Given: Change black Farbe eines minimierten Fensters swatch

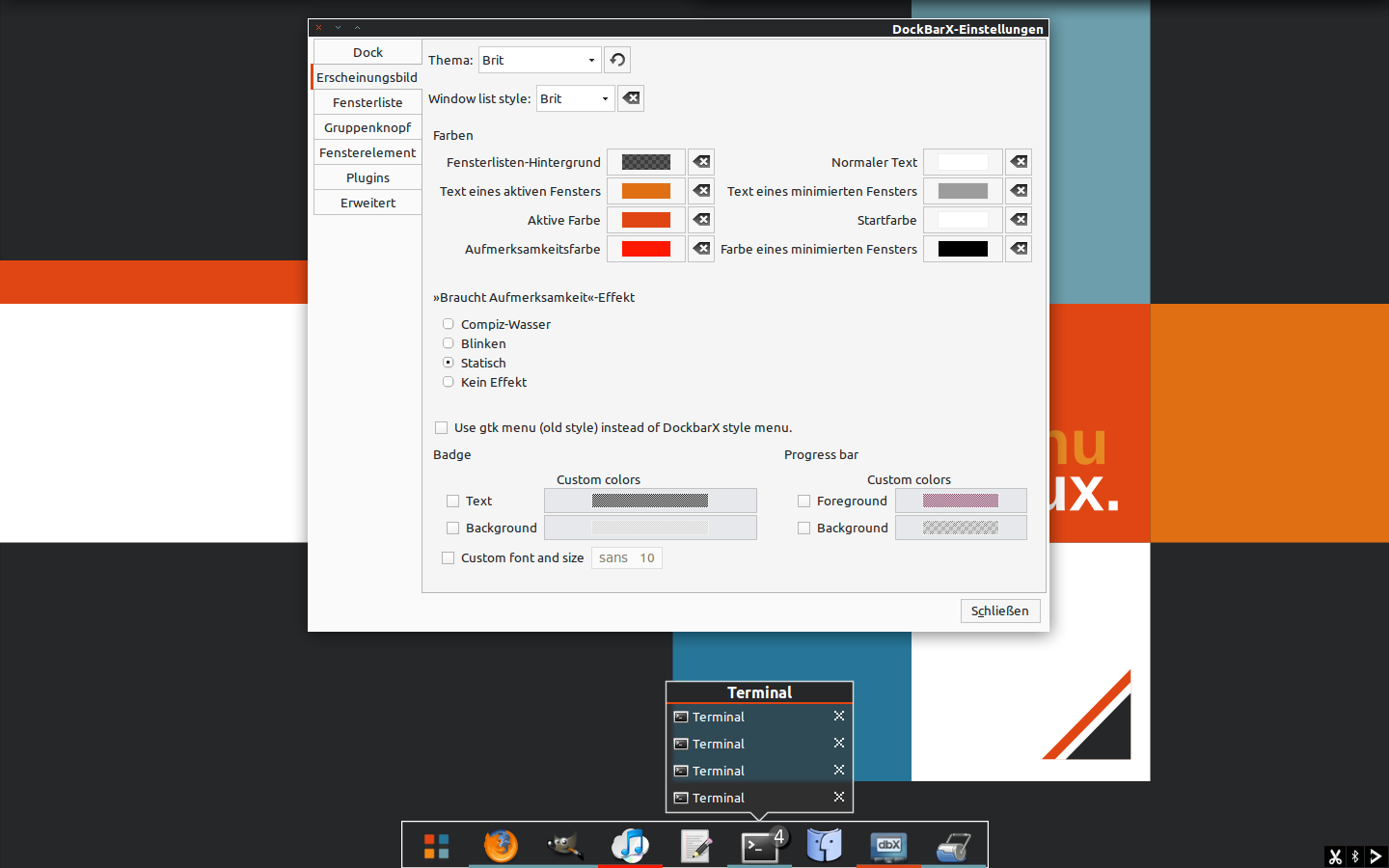Looking at the screenshot, I should (963, 249).
